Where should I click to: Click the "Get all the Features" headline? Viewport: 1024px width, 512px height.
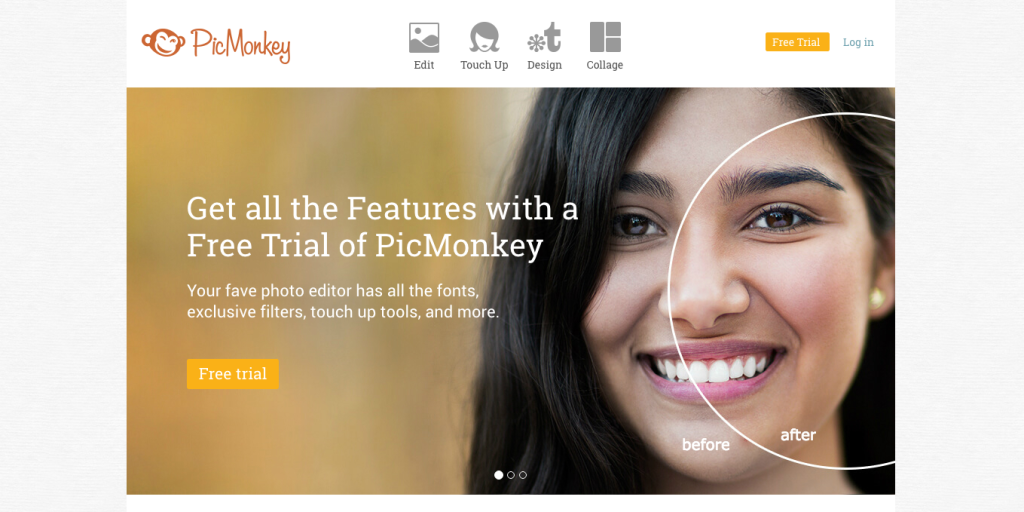click(382, 227)
